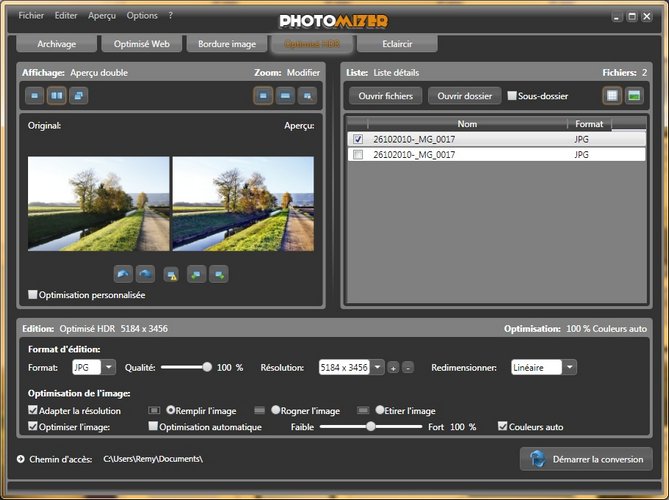The image size is (669, 500).
Task: Switch to single preview display mode
Action: pyautogui.click(x=35, y=96)
